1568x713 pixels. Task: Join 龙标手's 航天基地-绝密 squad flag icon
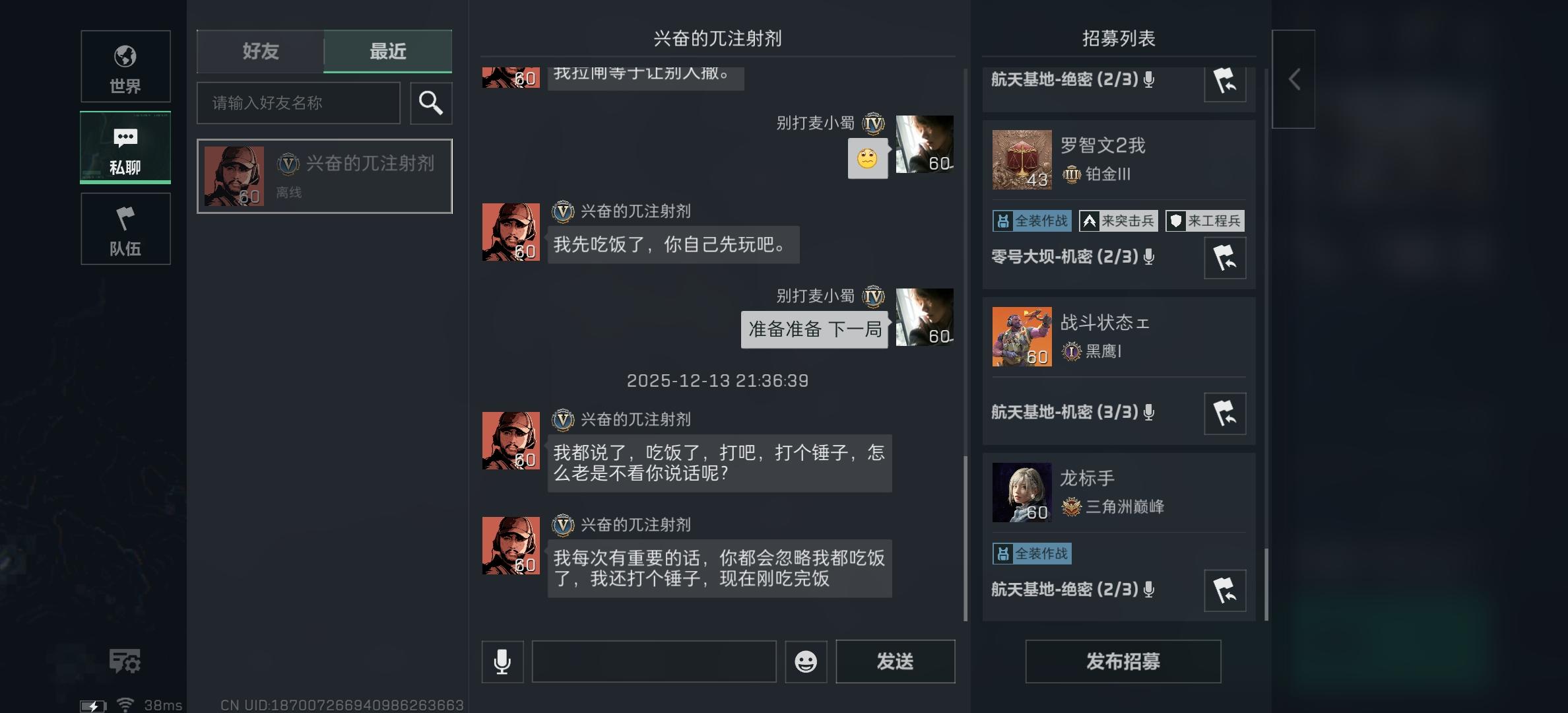(x=1225, y=591)
